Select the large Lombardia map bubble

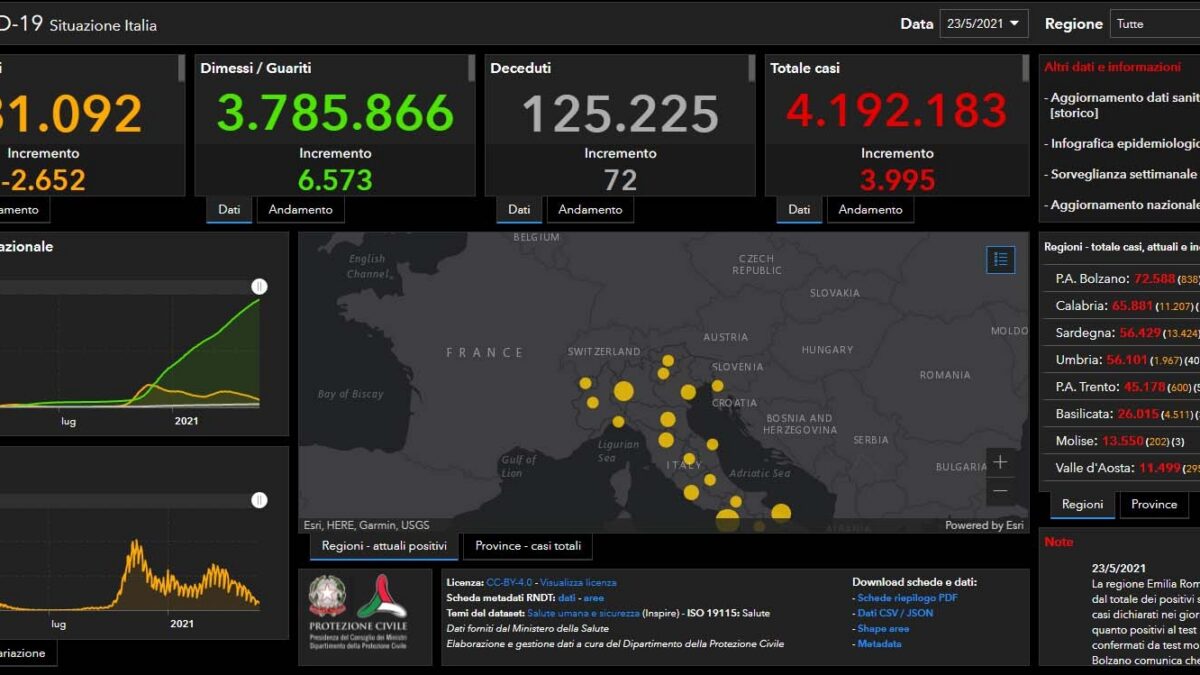tap(623, 391)
